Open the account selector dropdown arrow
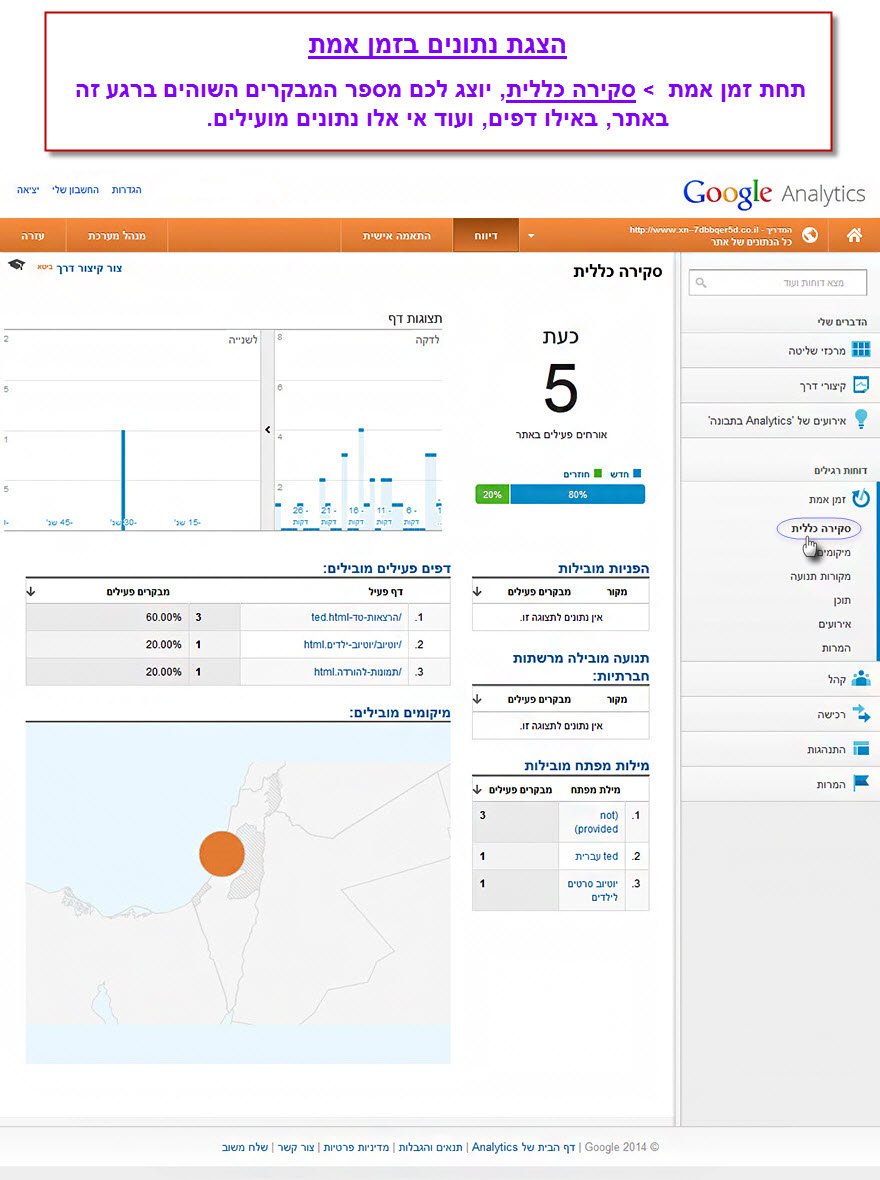Screen dimensions: 880x1180 click(531, 236)
